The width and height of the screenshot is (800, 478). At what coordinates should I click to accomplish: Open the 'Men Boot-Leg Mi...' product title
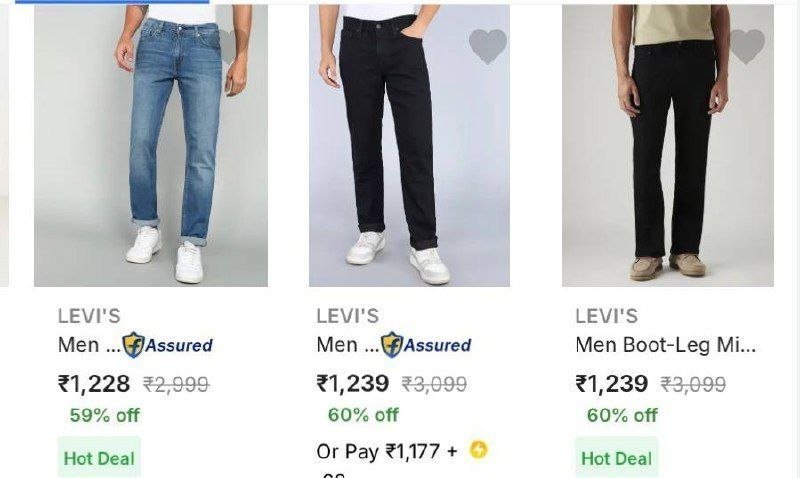pos(666,345)
